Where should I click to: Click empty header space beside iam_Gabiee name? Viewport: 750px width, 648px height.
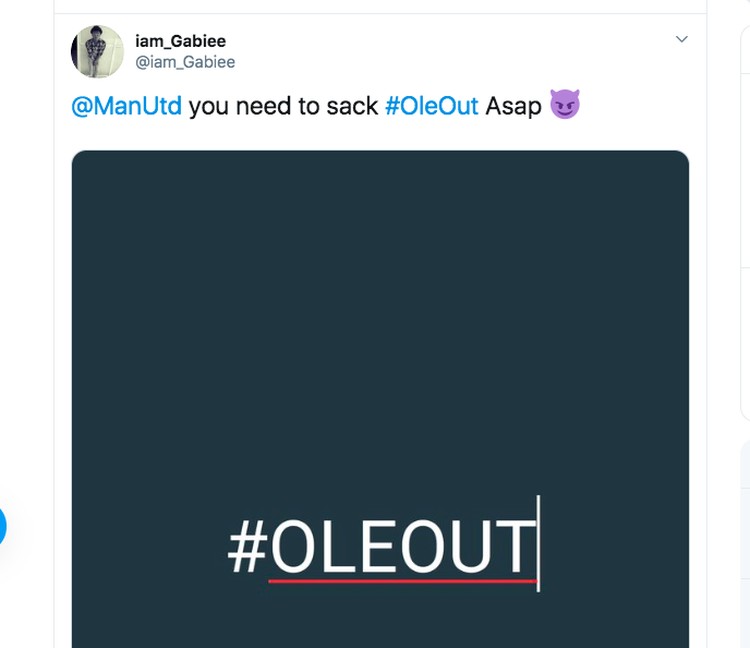coord(450,51)
